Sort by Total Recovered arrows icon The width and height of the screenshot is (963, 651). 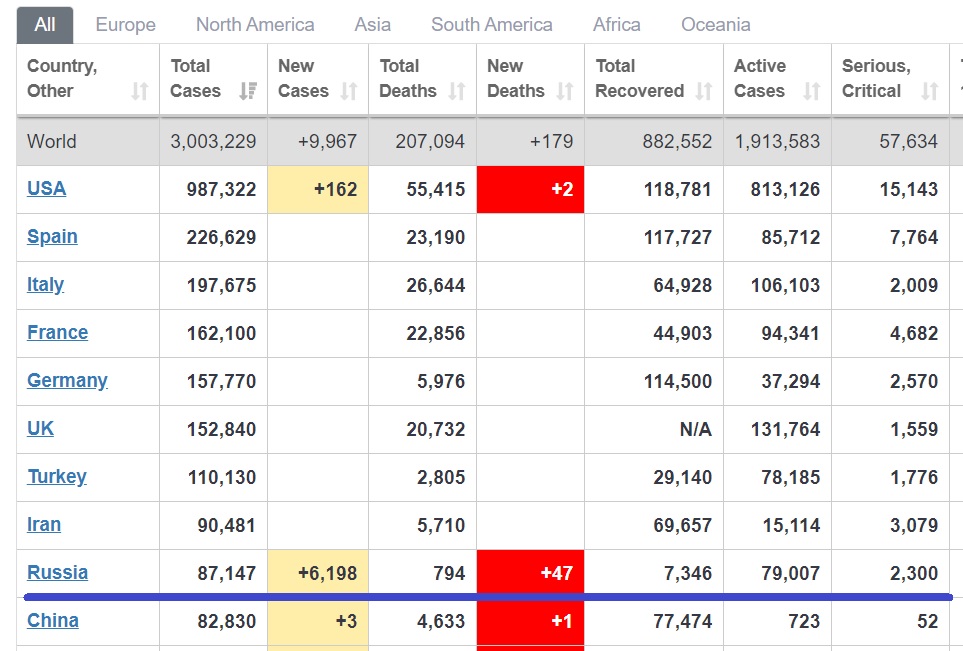(x=704, y=92)
